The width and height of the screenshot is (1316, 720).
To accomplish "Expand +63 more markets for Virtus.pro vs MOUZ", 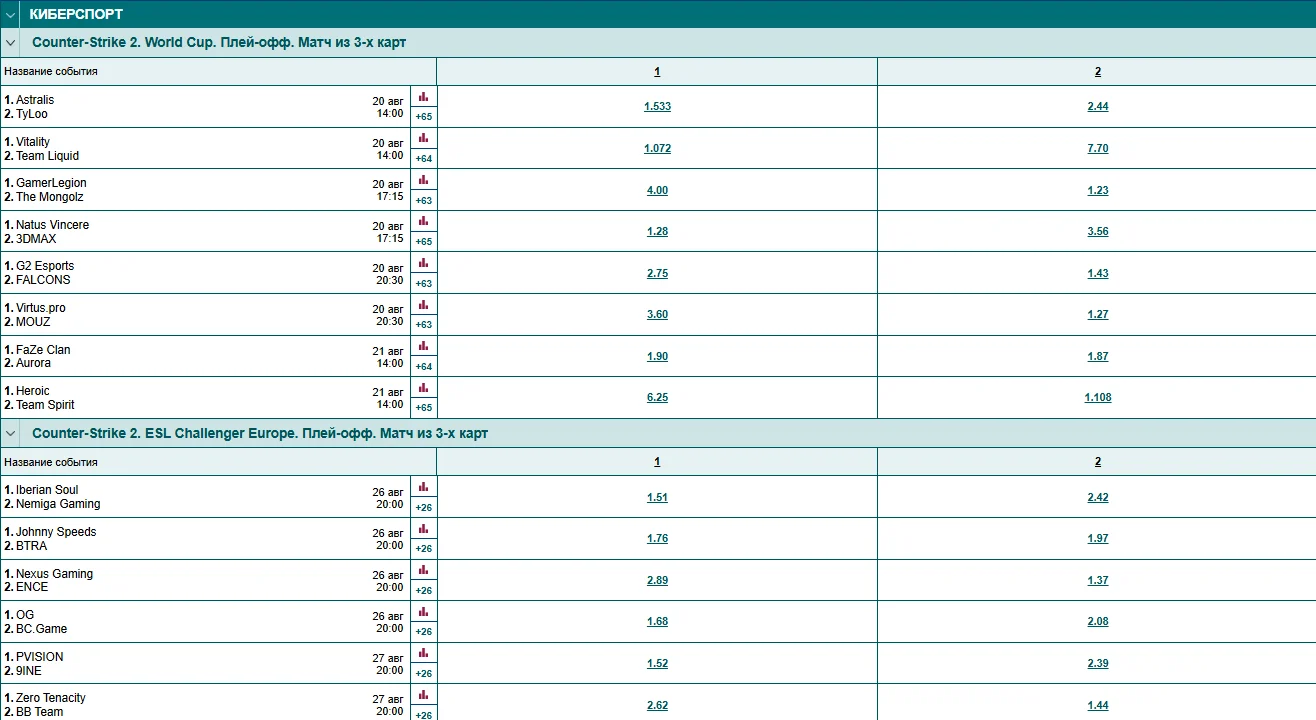I will point(424,325).
